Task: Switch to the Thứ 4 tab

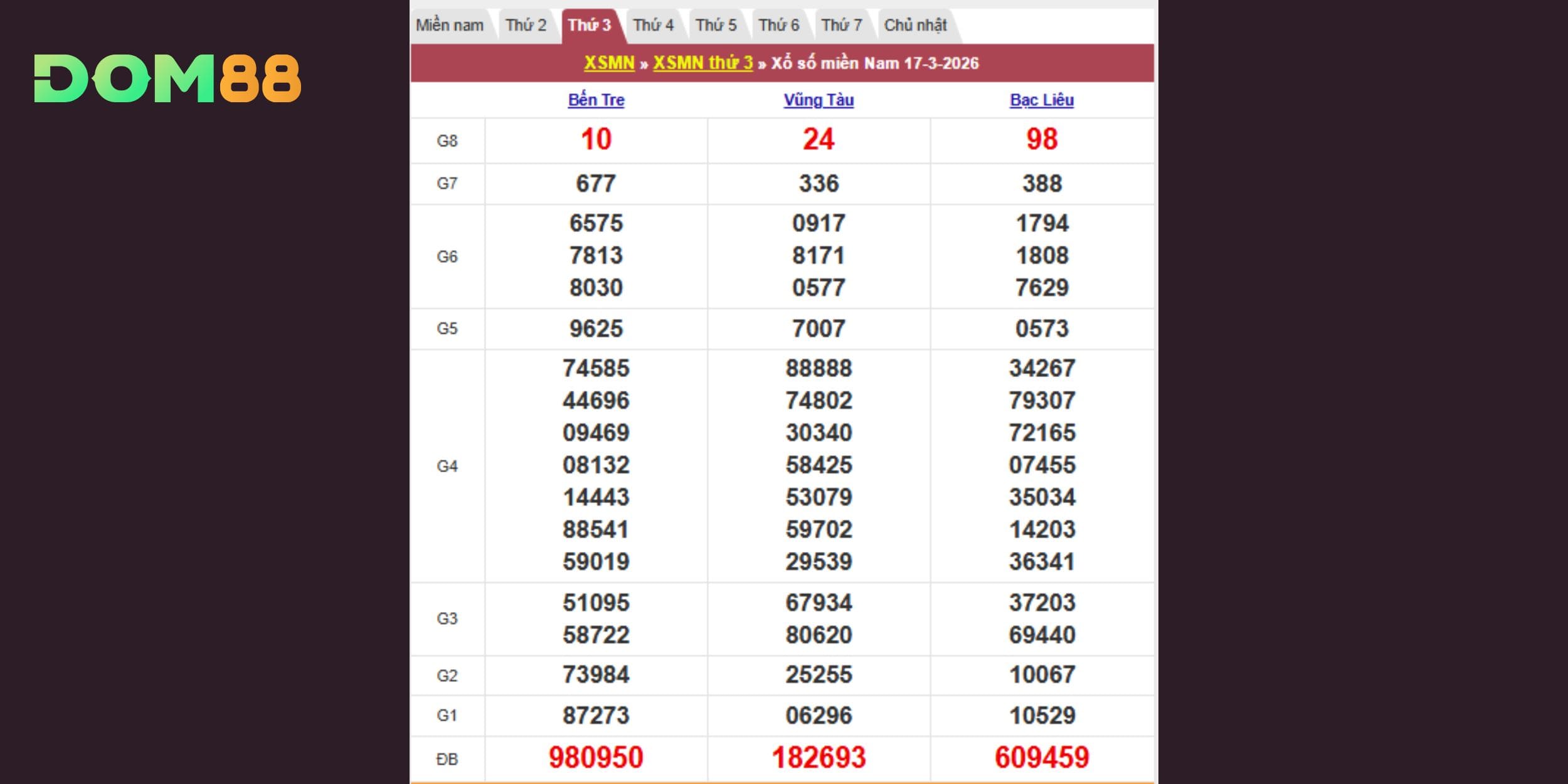Action: click(653, 26)
